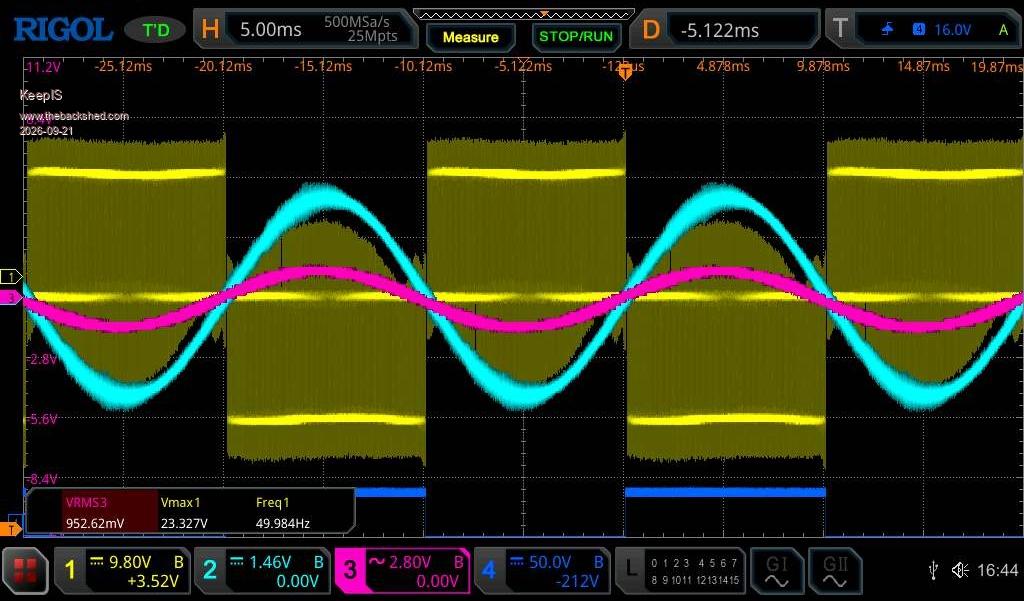Viewport: 1024px width, 601px height.
Task: Toggle channel 2 cyan 1.46V
Action: point(263,571)
